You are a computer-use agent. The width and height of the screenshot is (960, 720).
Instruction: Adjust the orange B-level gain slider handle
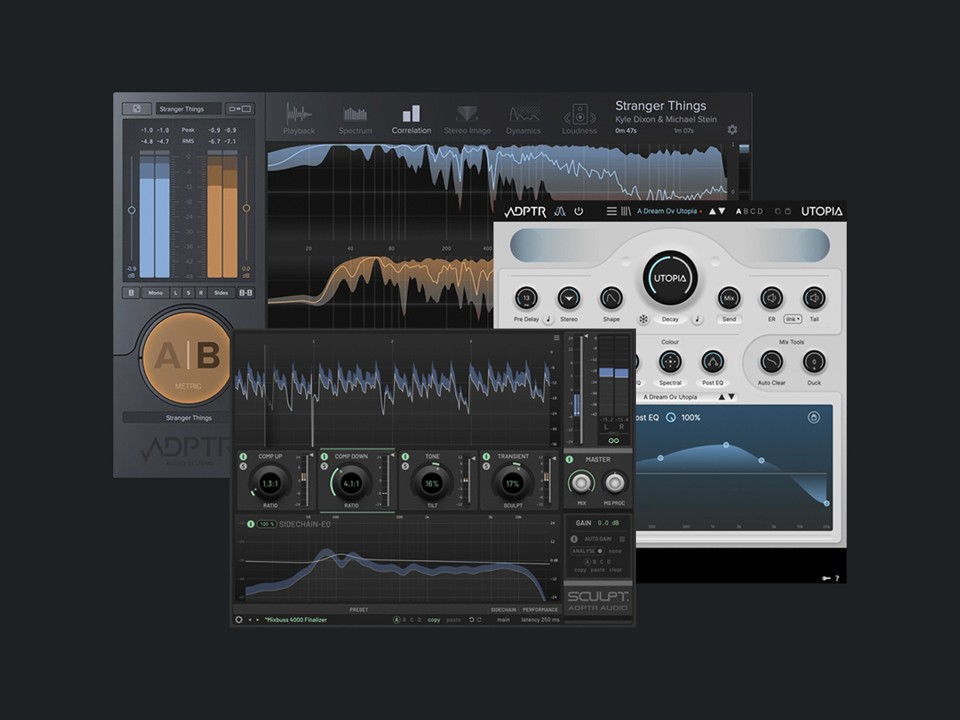click(246, 208)
